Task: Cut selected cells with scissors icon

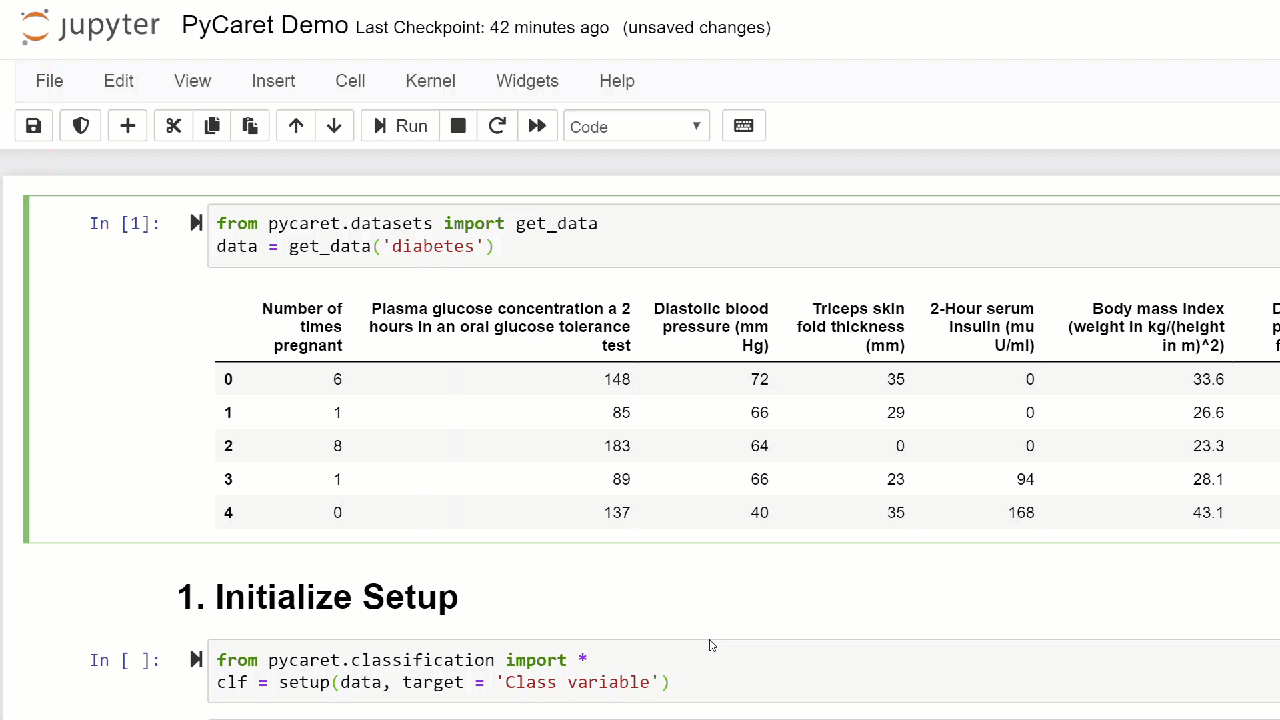Action: click(174, 126)
